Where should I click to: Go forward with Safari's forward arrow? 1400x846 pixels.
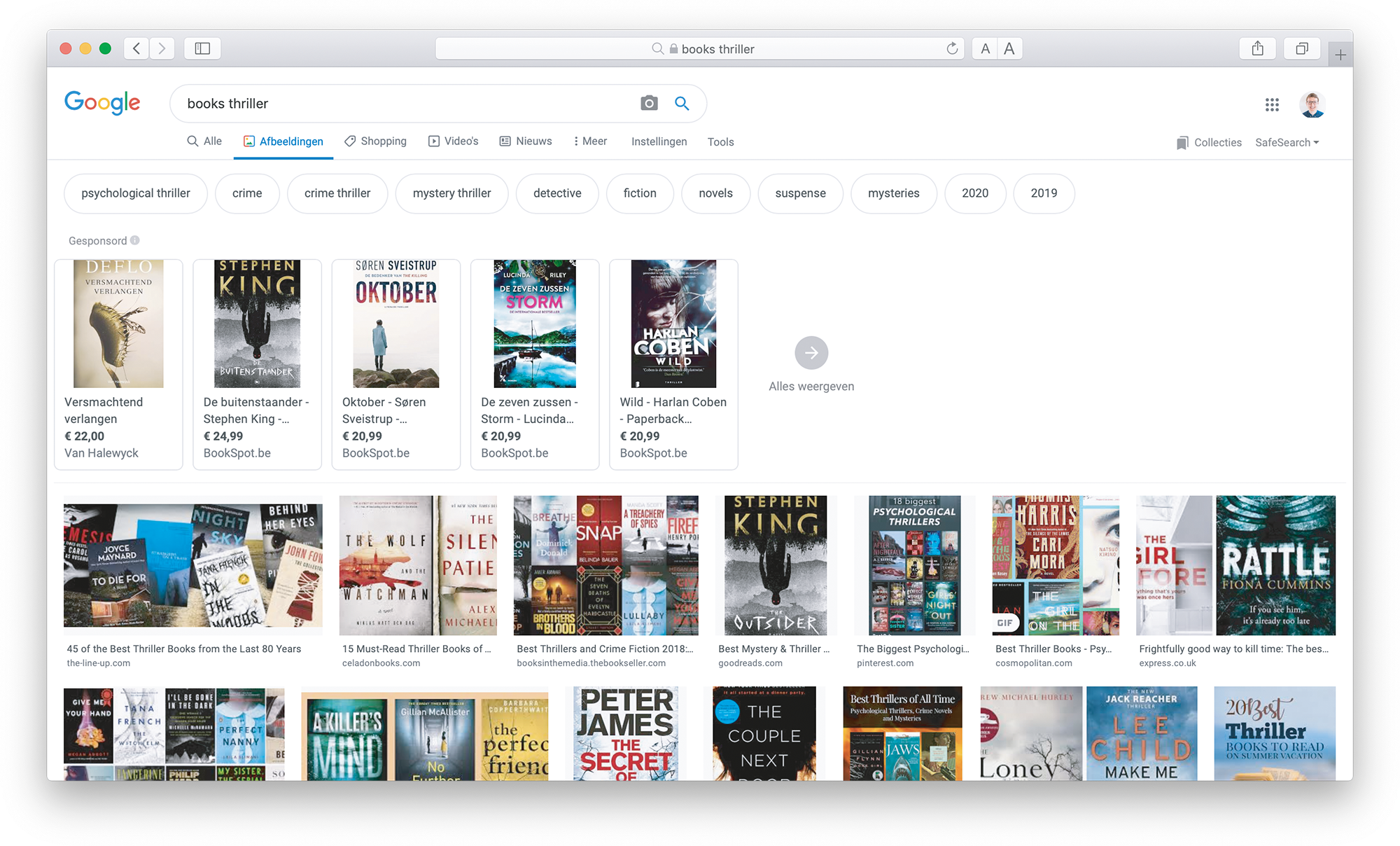pos(162,48)
